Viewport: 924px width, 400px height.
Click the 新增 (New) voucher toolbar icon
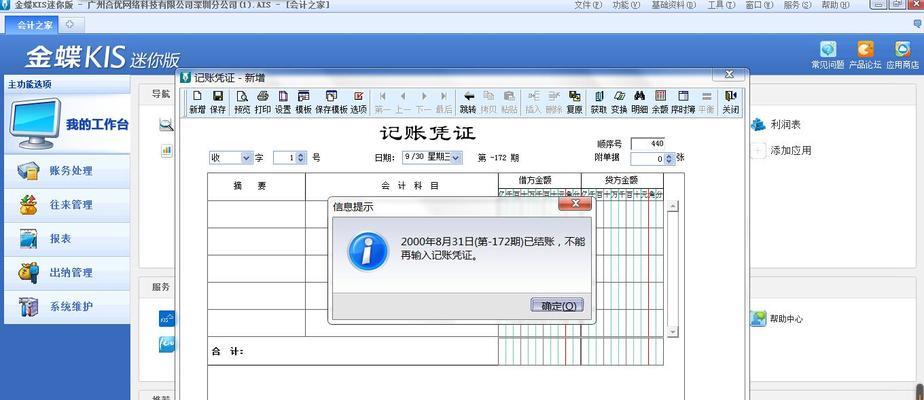[x=197, y=102]
